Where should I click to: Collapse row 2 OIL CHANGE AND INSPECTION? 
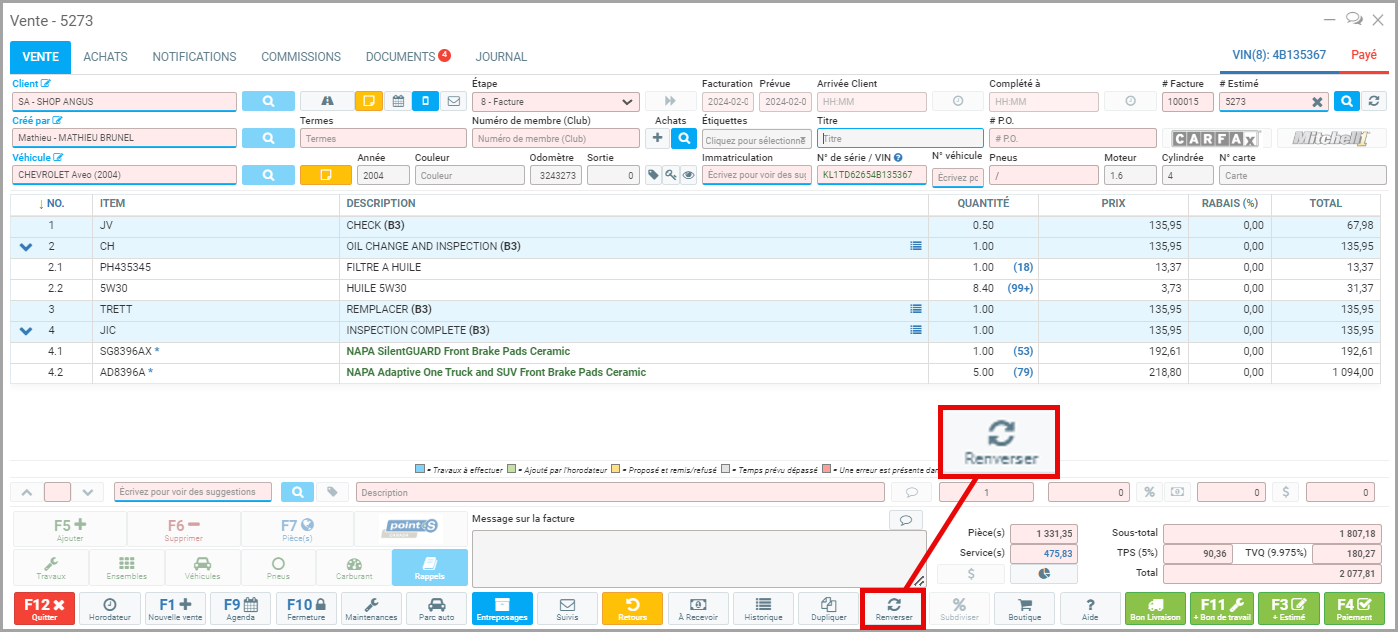click(x=26, y=246)
